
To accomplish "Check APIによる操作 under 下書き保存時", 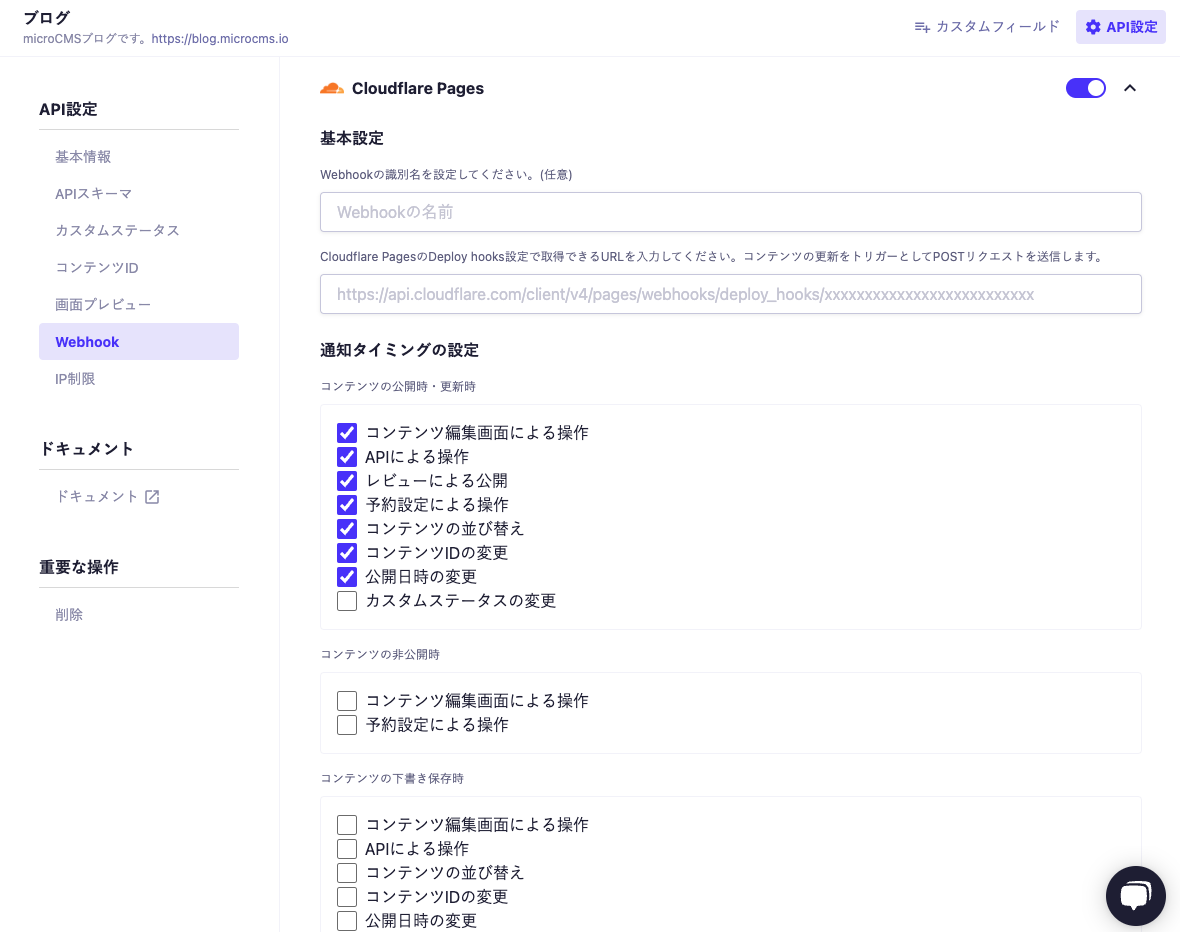I will (347, 849).
